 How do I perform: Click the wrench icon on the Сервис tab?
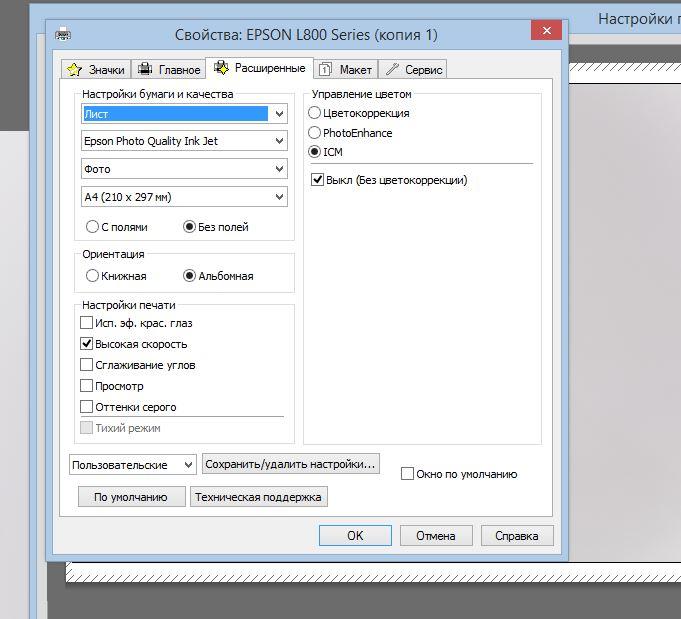point(392,69)
